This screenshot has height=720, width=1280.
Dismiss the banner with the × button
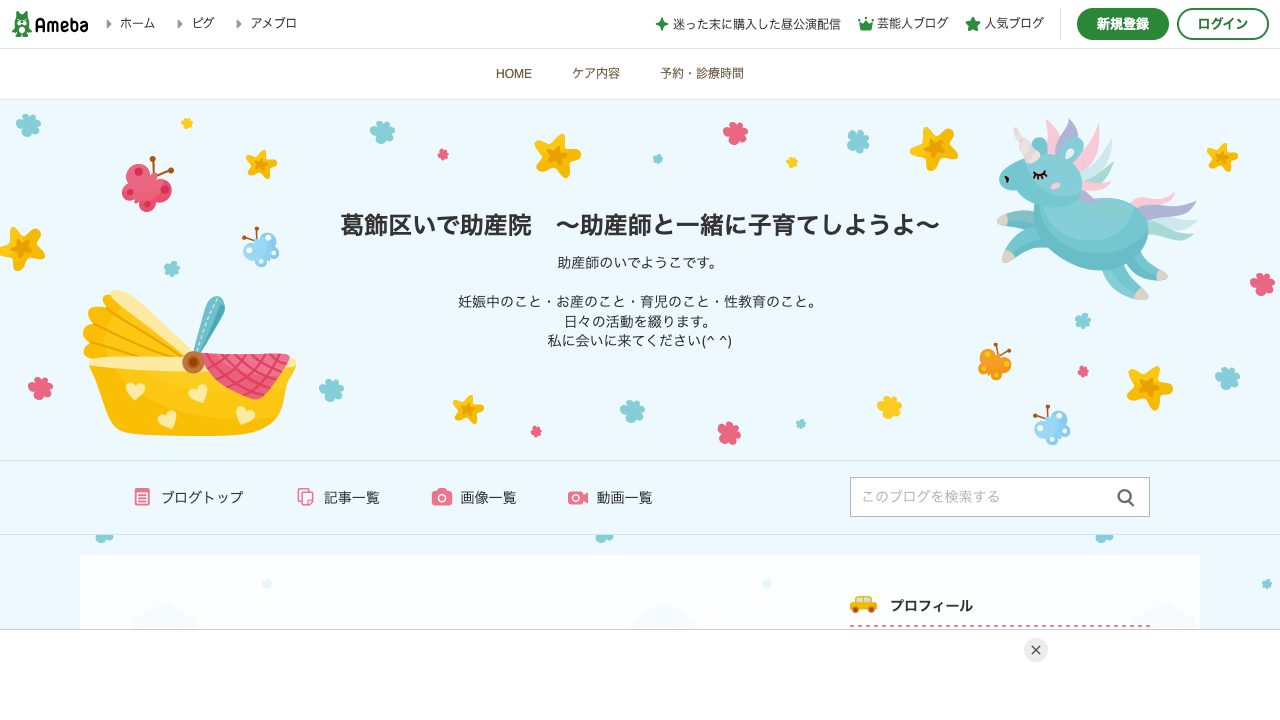[1036, 650]
